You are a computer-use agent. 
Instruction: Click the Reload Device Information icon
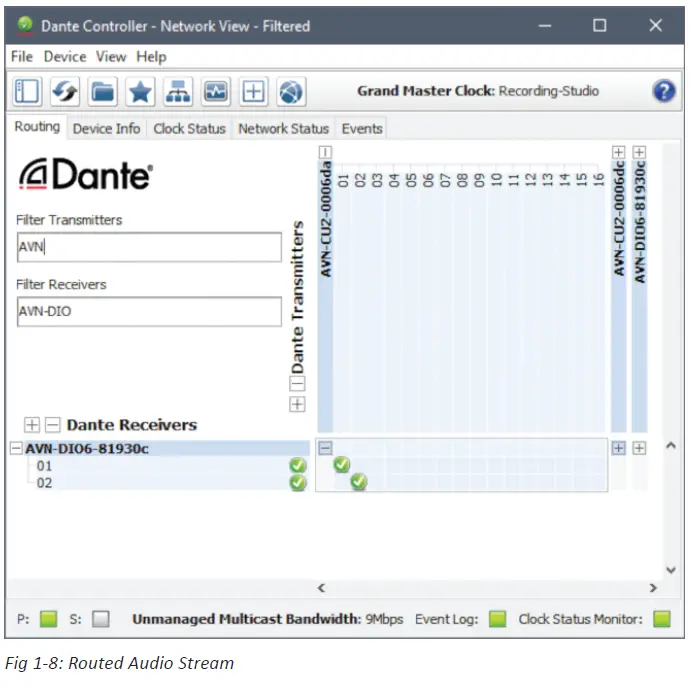click(65, 92)
